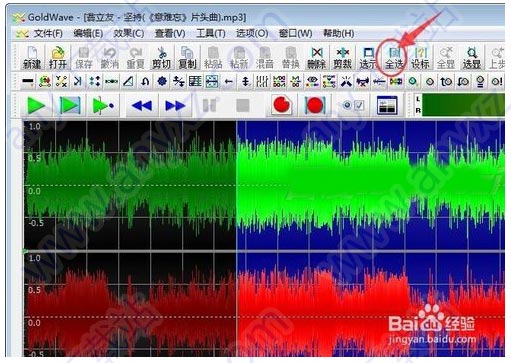Click the 复制 (Copy) toolbar icon
Image resolution: width=511 pixels, height=363 pixels.
click(x=187, y=58)
